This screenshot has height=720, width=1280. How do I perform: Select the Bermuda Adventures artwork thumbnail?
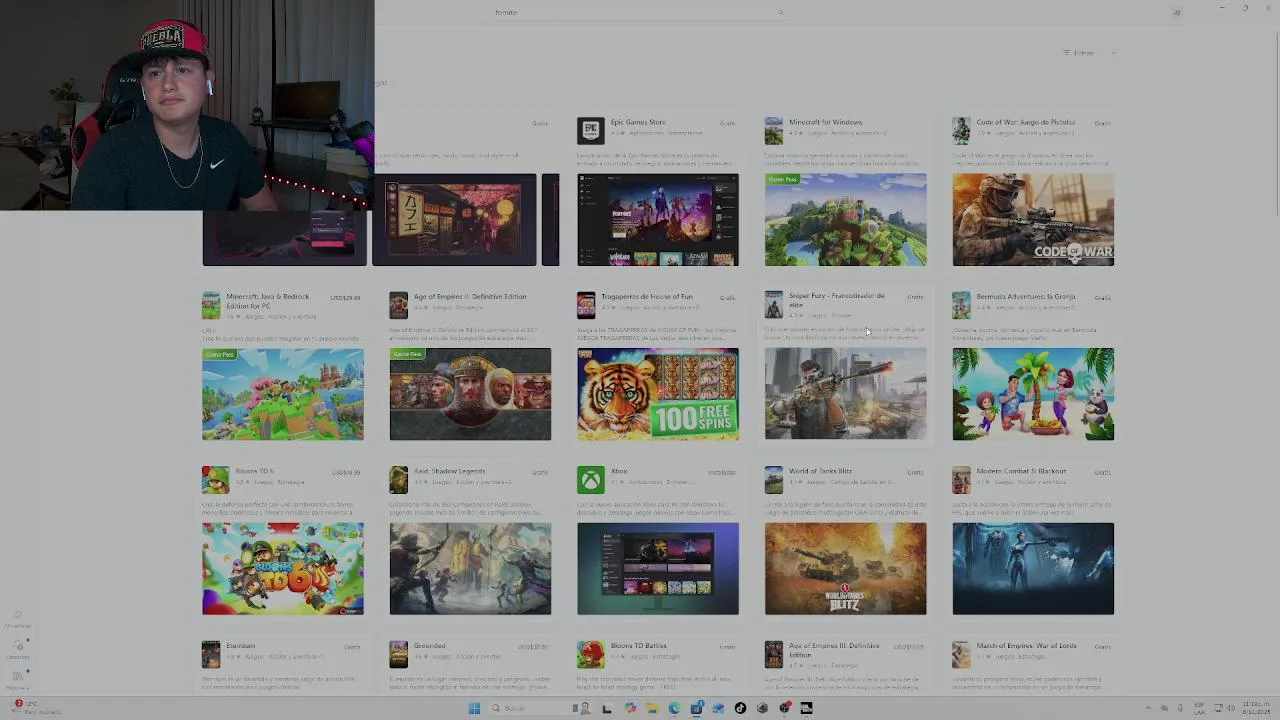click(1033, 394)
